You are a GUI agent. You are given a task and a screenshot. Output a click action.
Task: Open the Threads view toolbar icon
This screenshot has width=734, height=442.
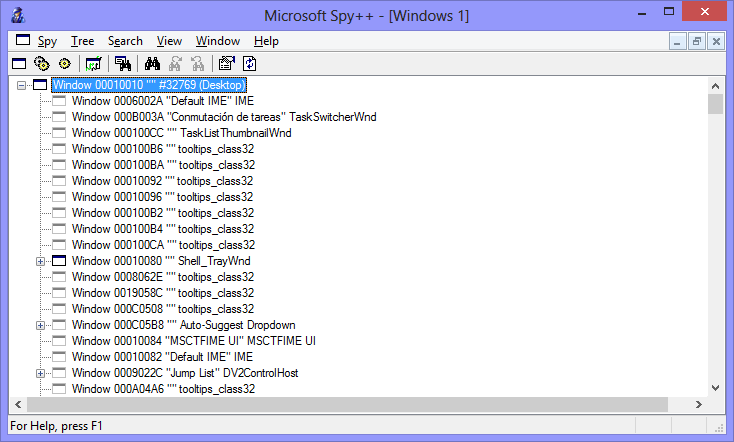65,64
